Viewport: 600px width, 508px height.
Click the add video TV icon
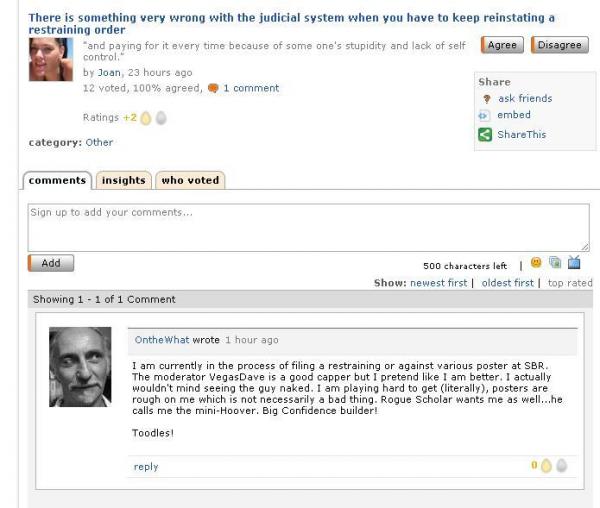(574, 263)
